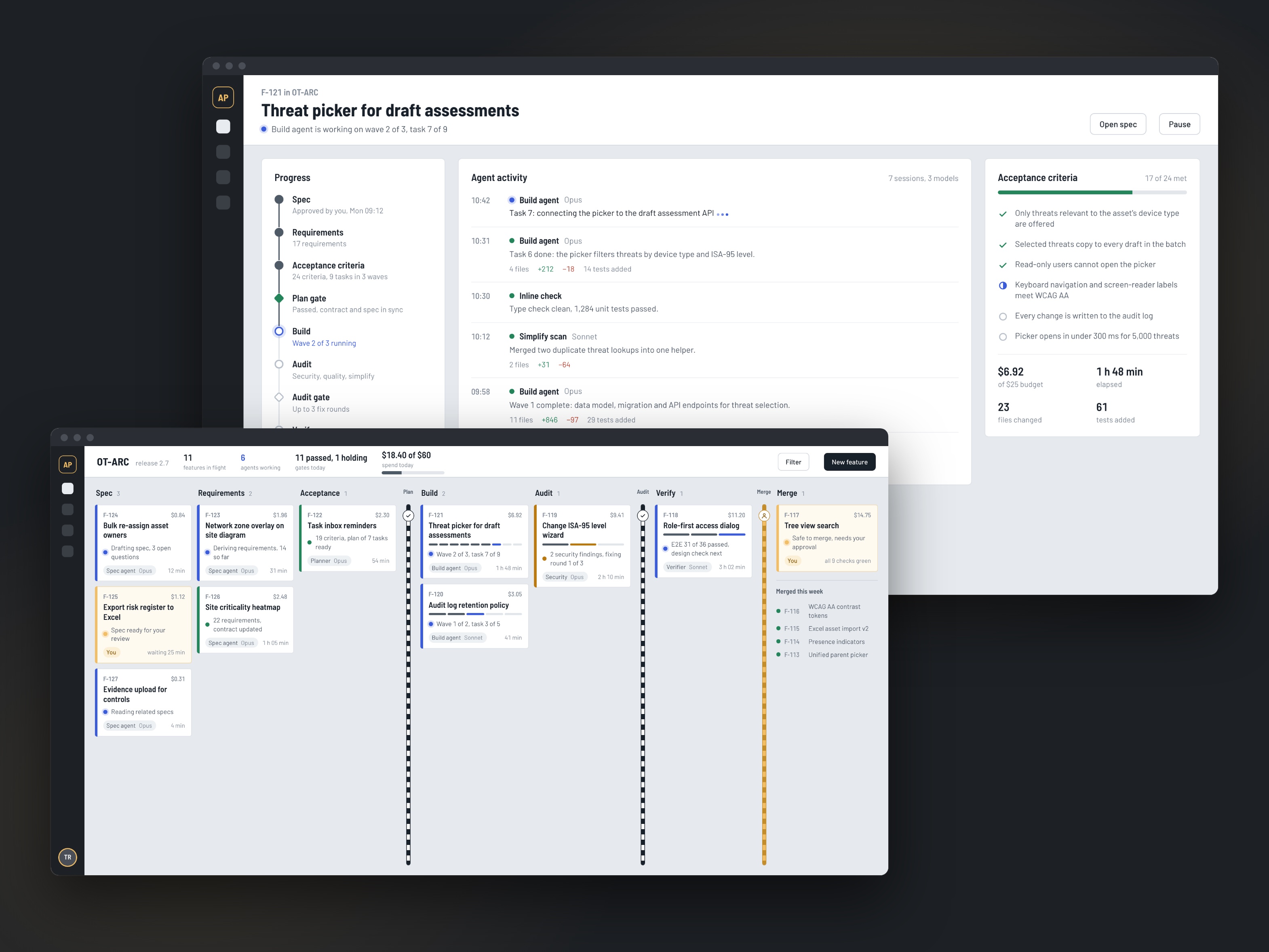
Task: Open the F-124 Bulk re-assign asset owners card
Action: click(143, 543)
